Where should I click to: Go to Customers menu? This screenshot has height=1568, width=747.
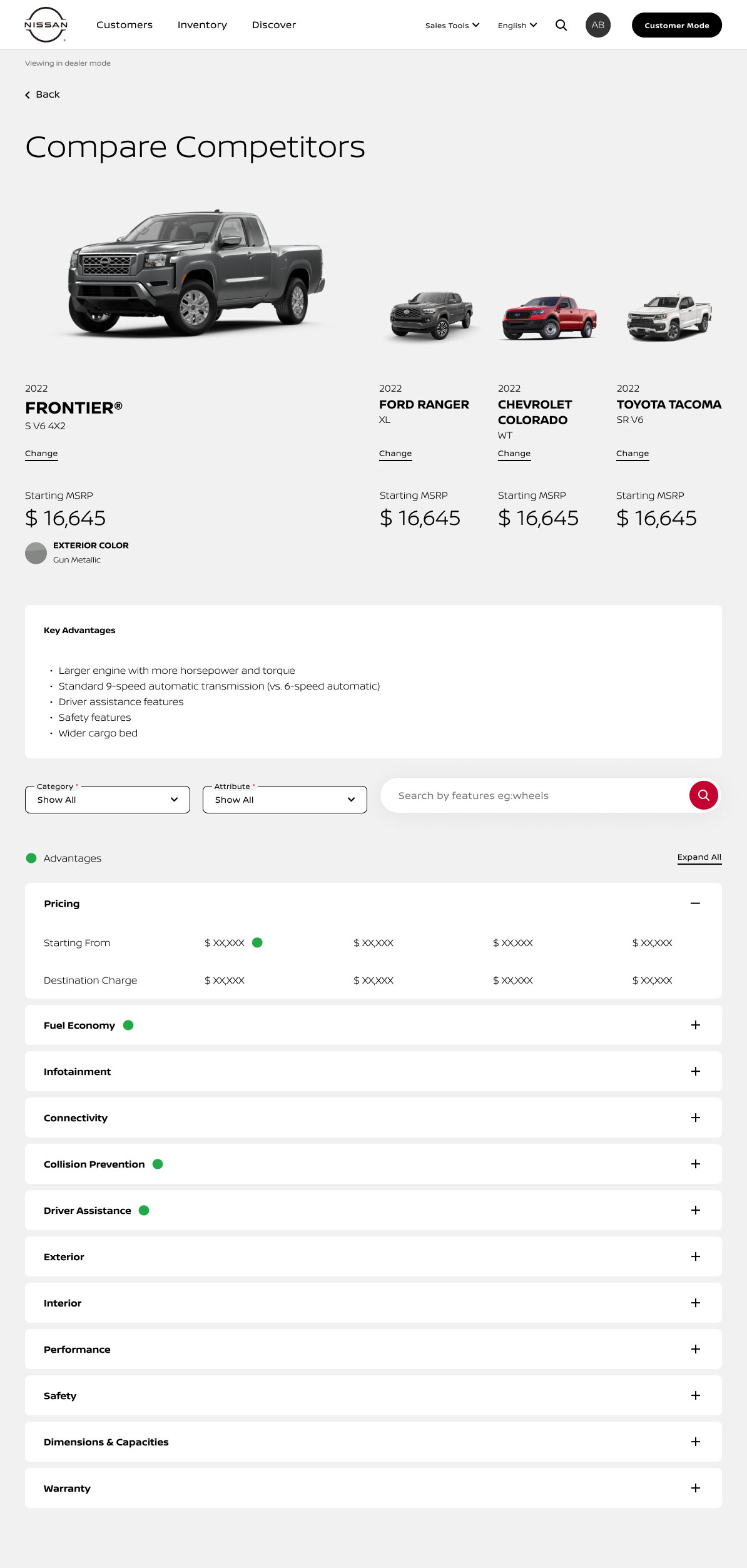click(x=124, y=25)
